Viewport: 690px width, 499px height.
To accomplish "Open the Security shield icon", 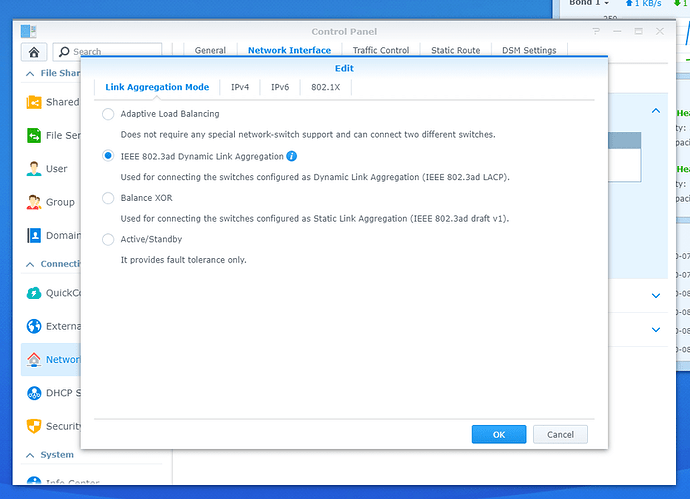I will 34,426.
